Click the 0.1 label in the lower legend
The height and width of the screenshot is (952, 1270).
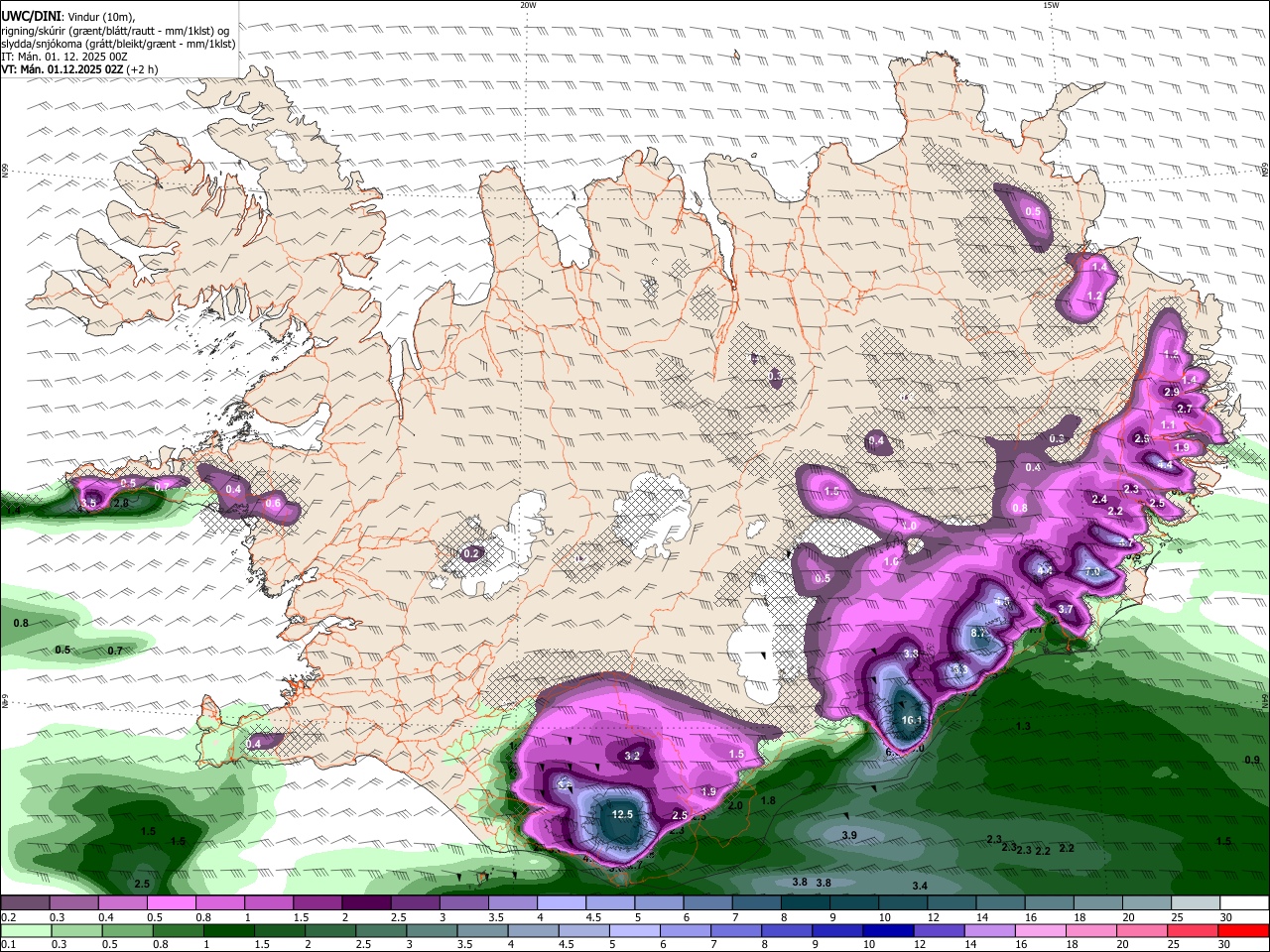click(x=8, y=945)
